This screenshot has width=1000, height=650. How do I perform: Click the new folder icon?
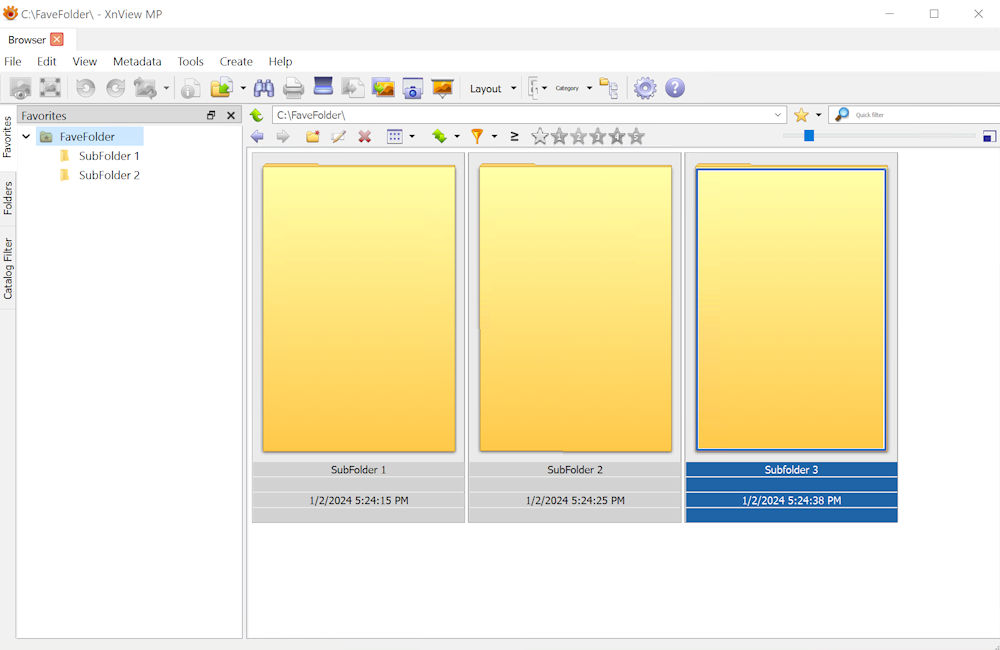(313, 136)
